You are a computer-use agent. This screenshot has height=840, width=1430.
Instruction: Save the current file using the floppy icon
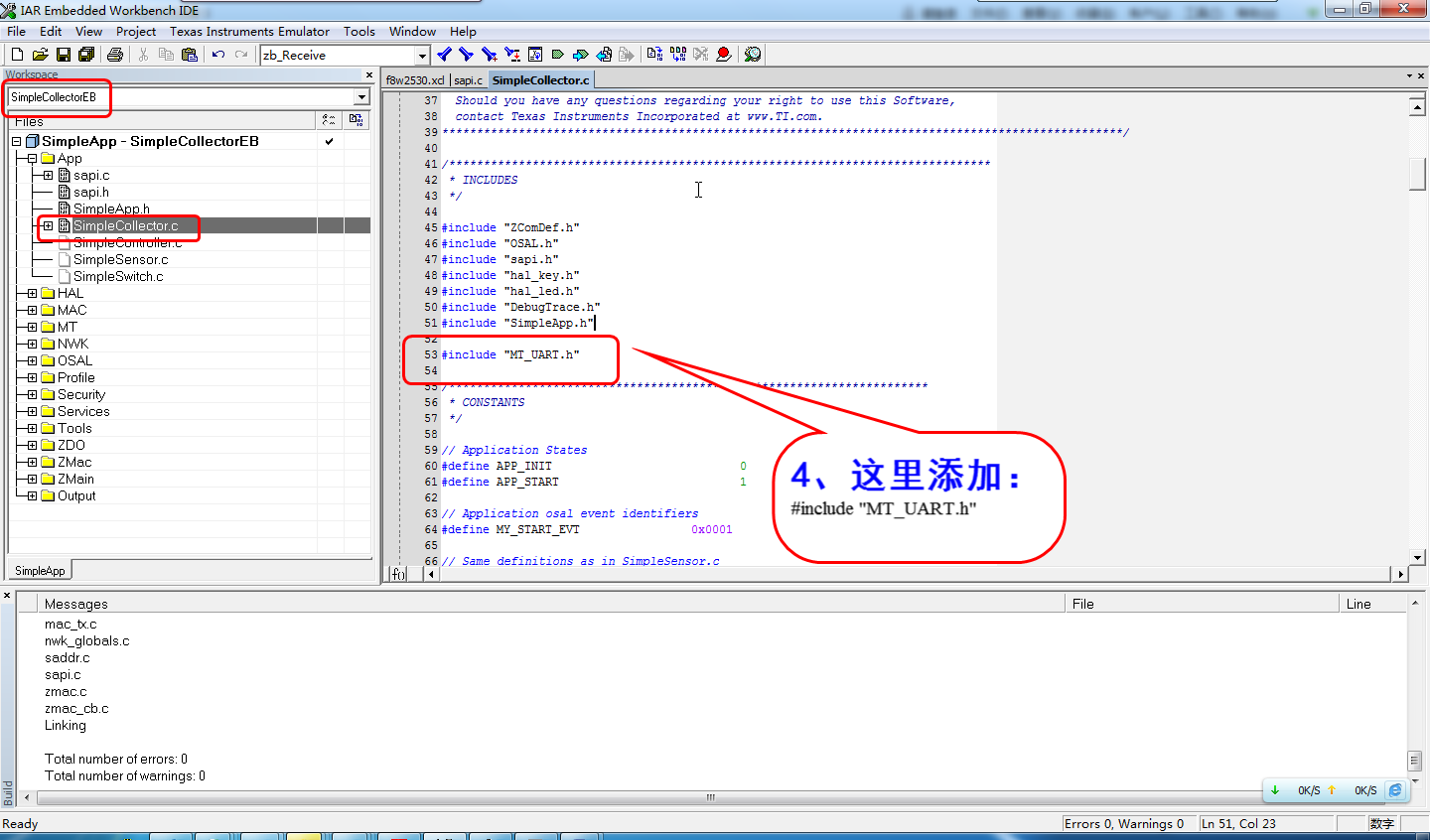(64, 55)
